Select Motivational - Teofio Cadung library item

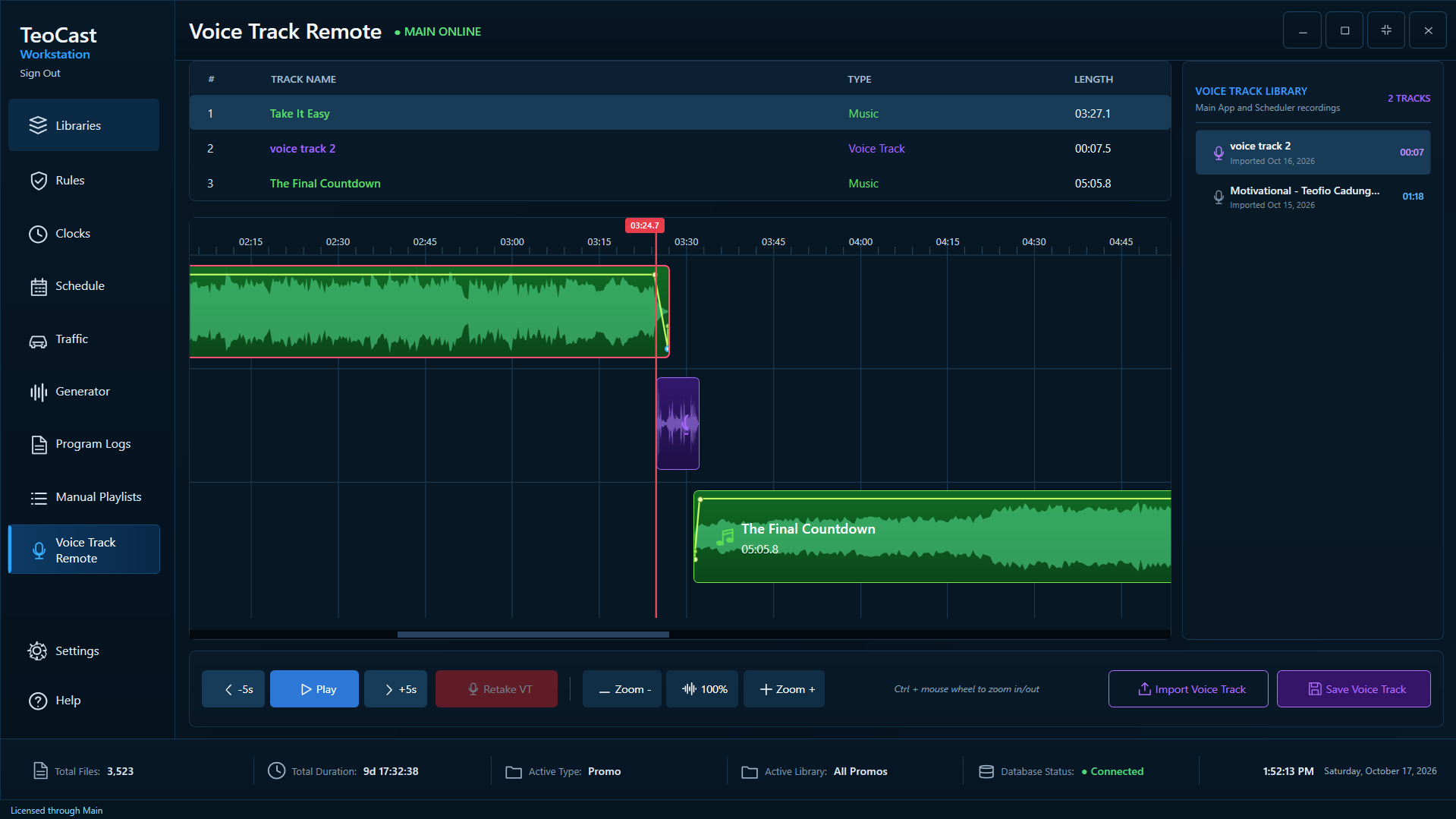point(1313,197)
